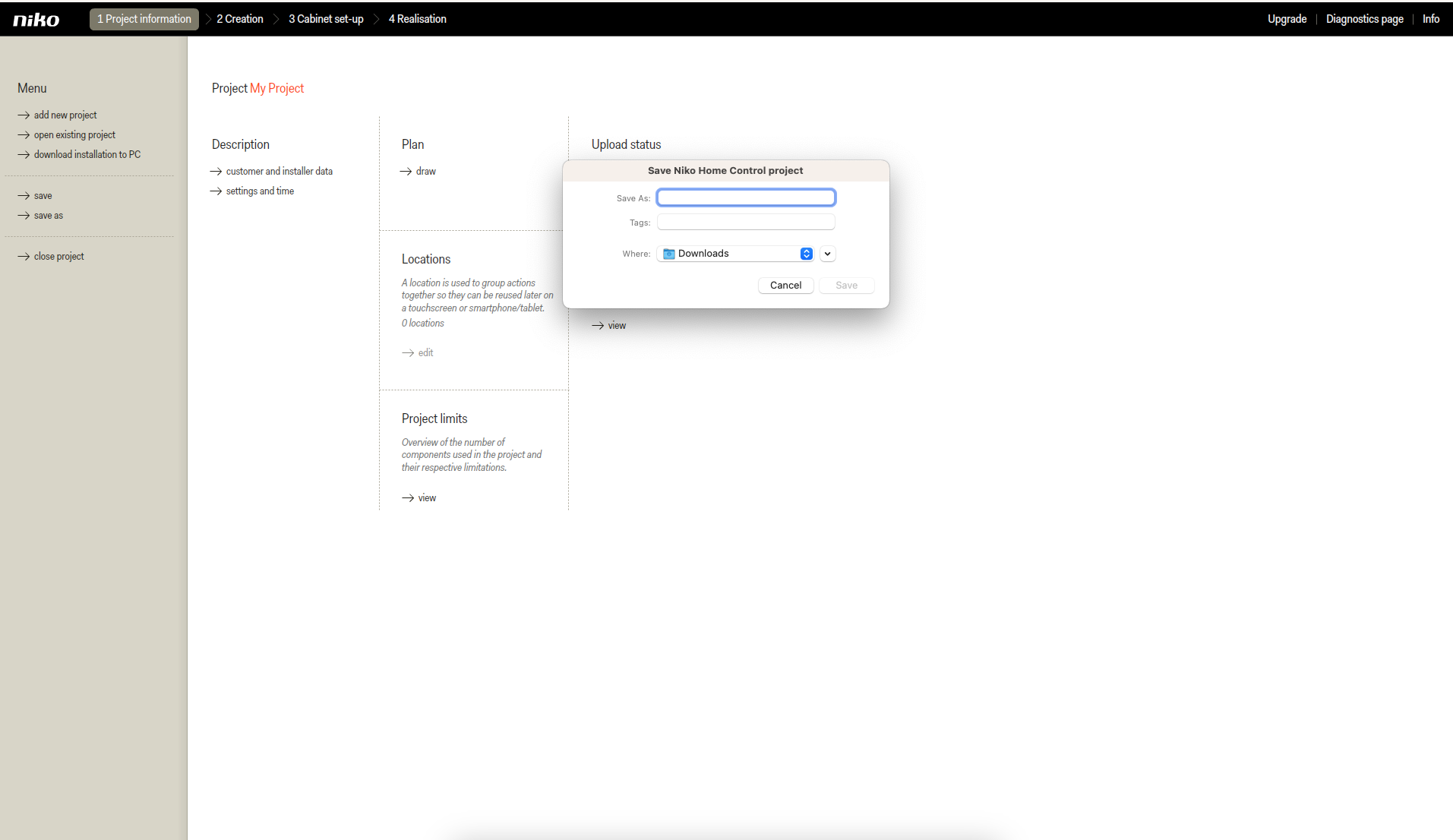Choose open existing project
This screenshot has height=840, width=1453.
(74, 135)
